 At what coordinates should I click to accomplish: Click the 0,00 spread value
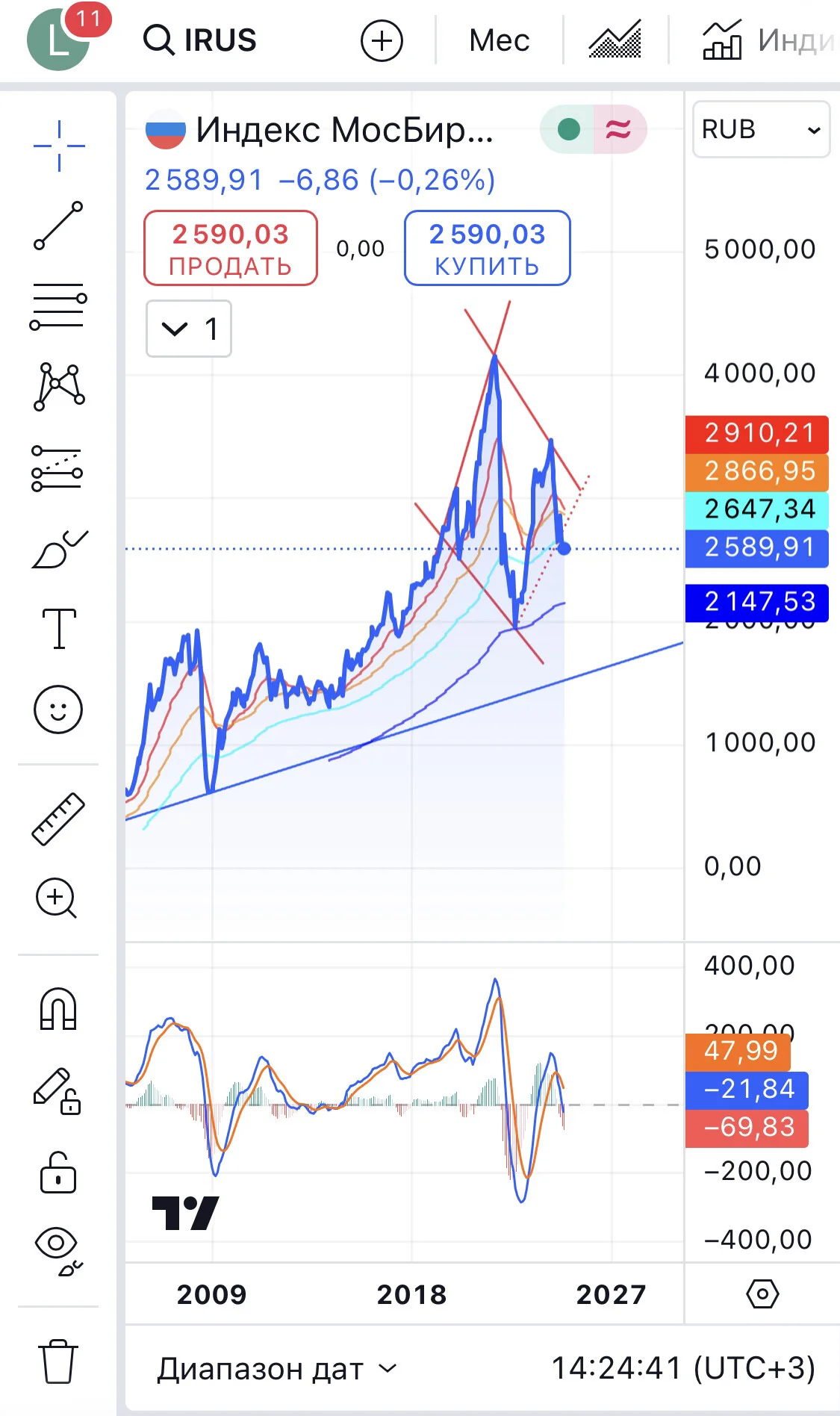[x=361, y=249]
